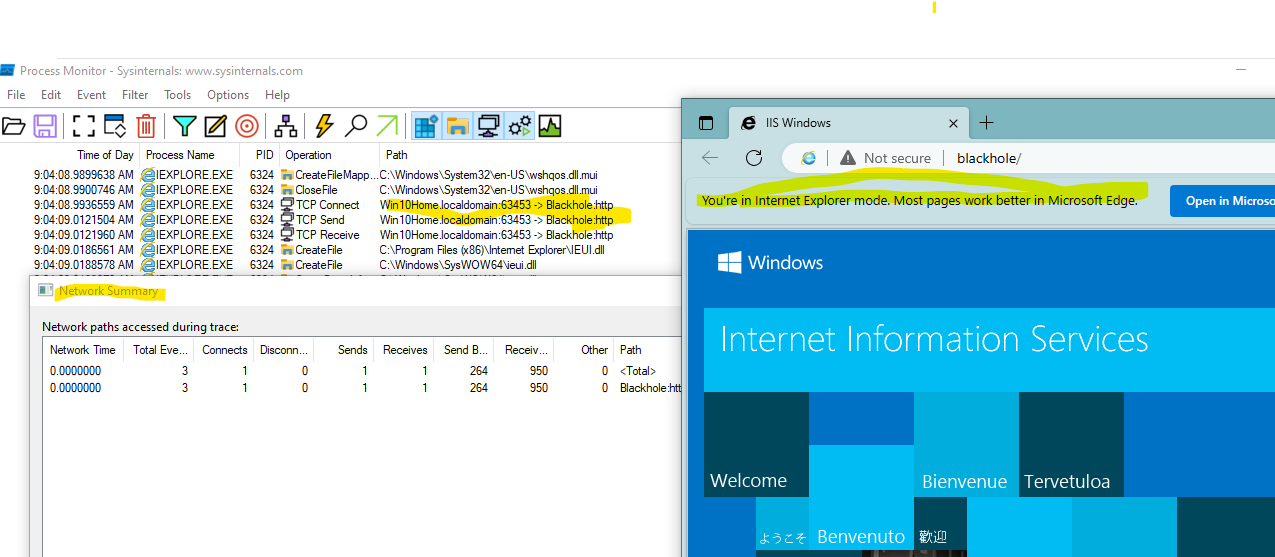Click the Network Summary window title icon
1275x557 pixels.
(45, 290)
